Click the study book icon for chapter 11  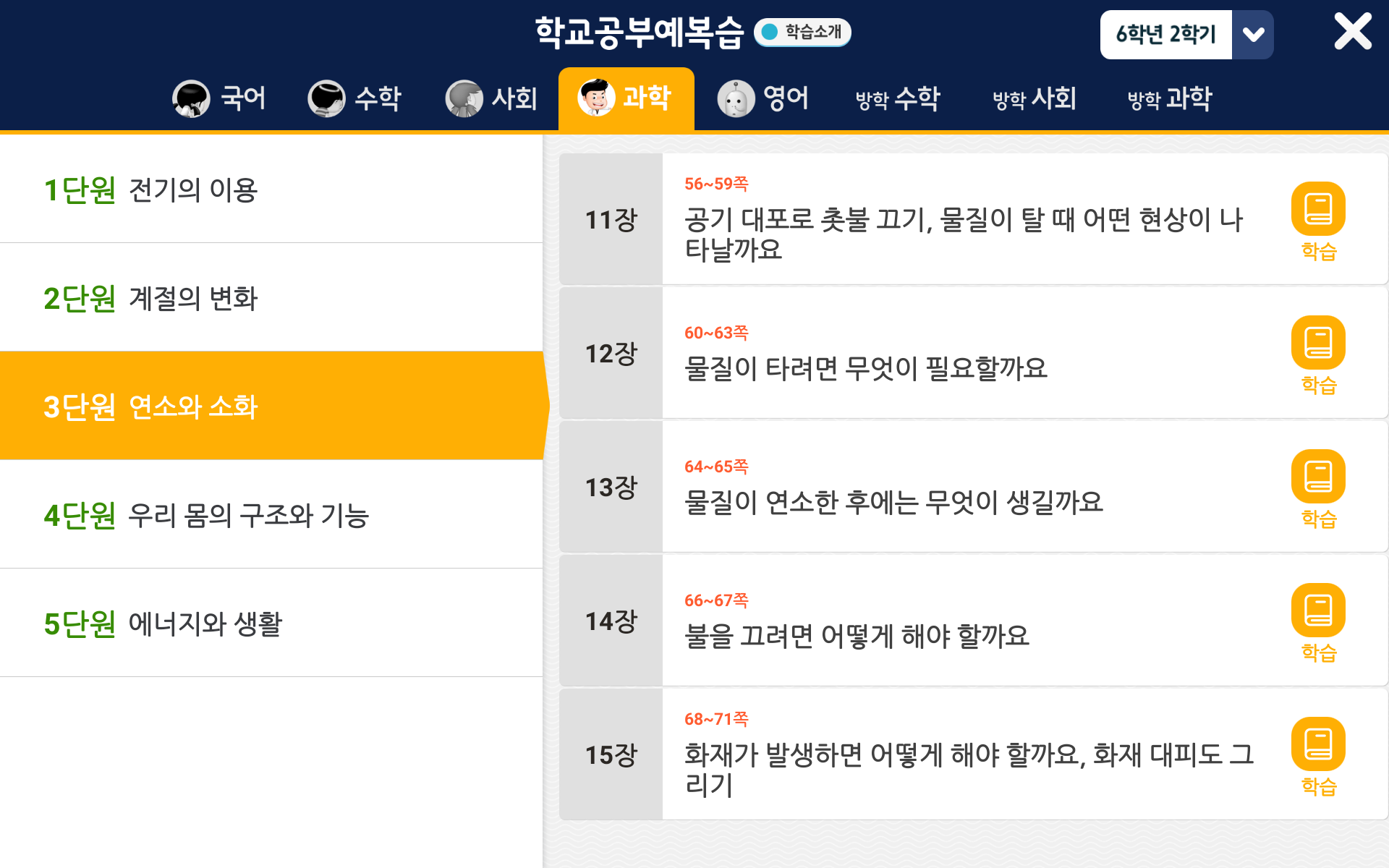1318,210
